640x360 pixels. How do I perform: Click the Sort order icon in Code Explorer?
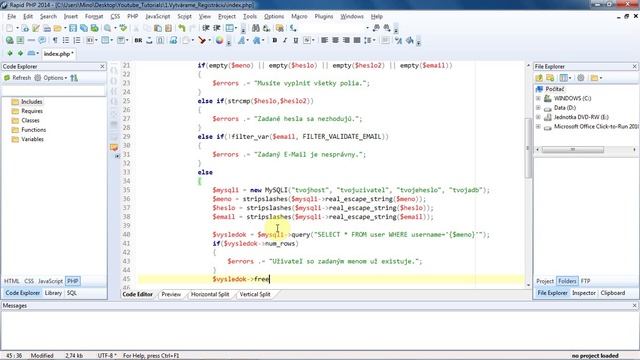(74, 78)
